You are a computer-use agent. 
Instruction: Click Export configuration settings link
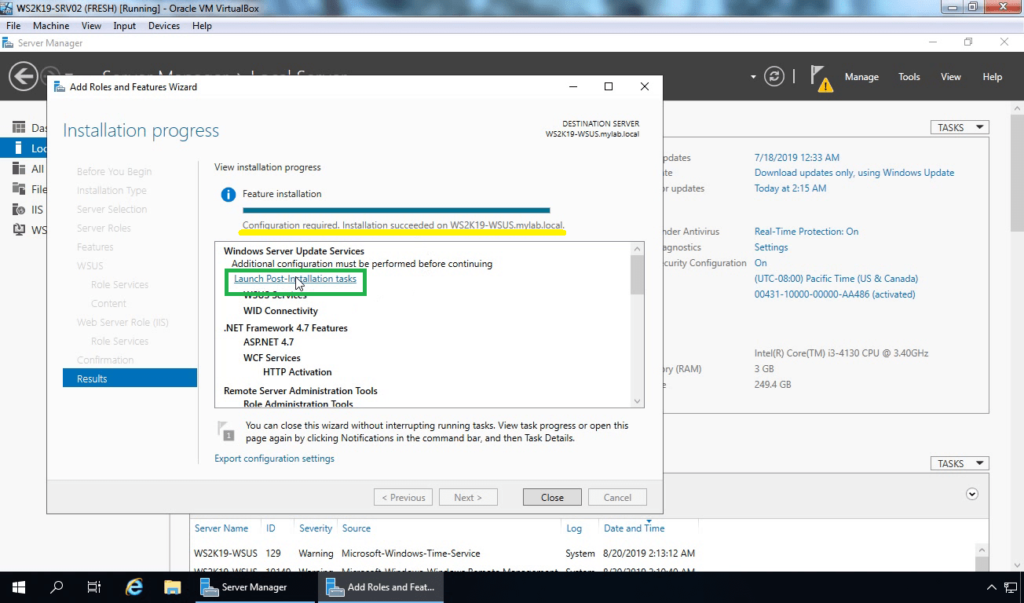274,459
